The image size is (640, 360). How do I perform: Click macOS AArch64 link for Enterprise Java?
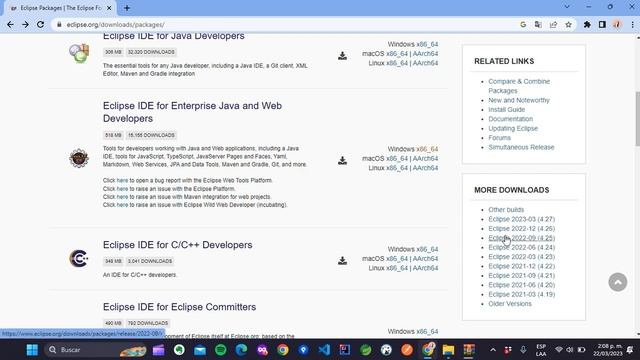tap(425, 158)
